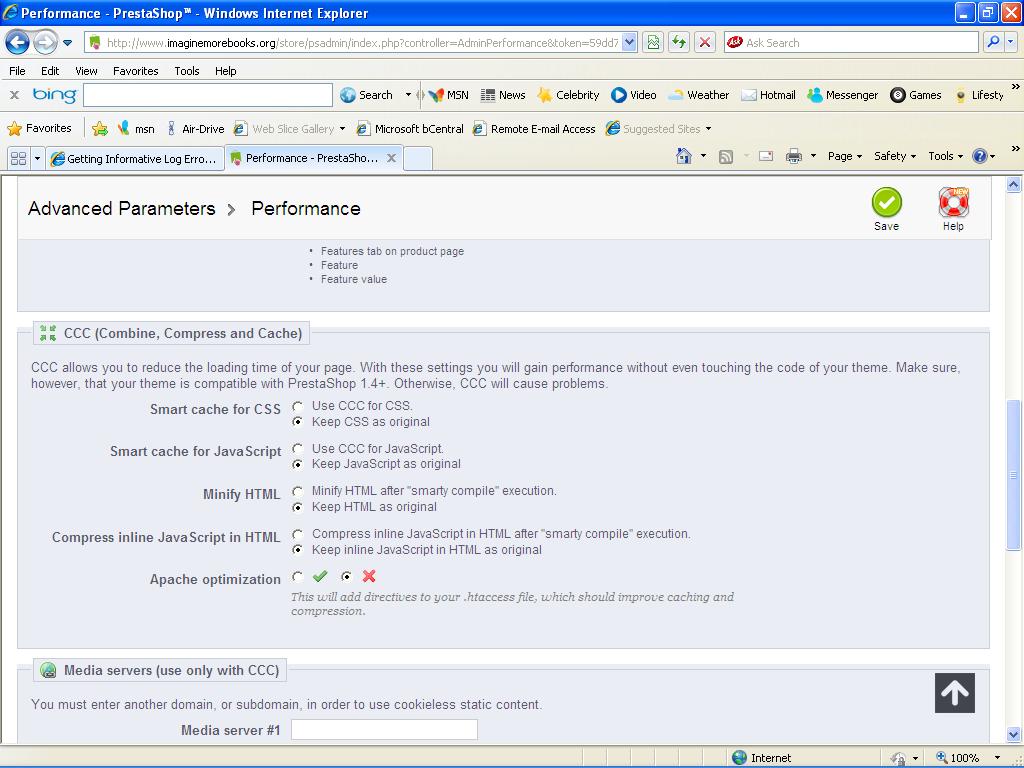Click the Ask search magnifier icon
The width and height of the screenshot is (1024, 768).
coord(993,42)
